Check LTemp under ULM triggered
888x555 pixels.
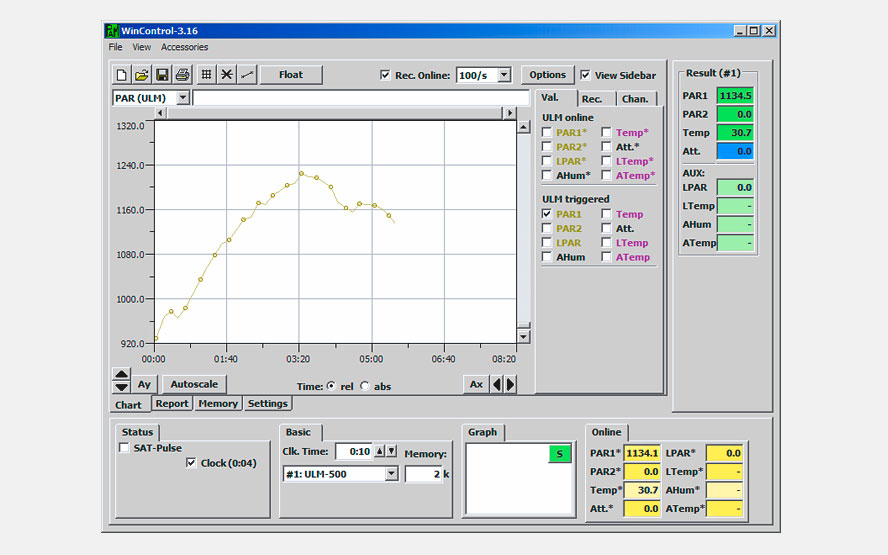pyautogui.click(x=606, y=242)
